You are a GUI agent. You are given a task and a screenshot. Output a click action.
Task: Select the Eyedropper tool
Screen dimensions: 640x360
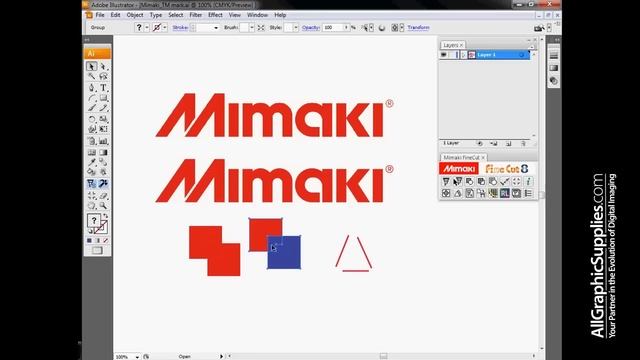click(x=91, y=162)
